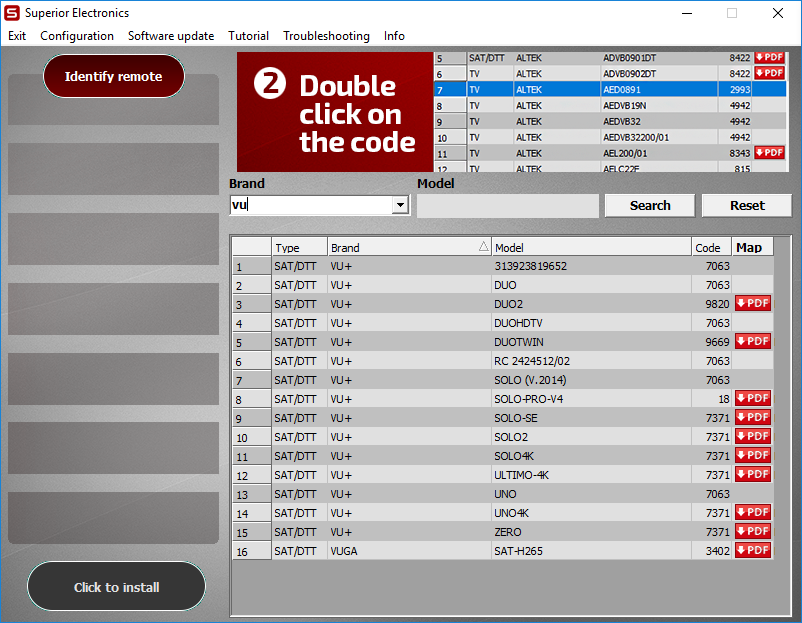This screenshot has width=802, height=623.
Task: Download the PDF map for UNO4K
Action: pos(752,512)
